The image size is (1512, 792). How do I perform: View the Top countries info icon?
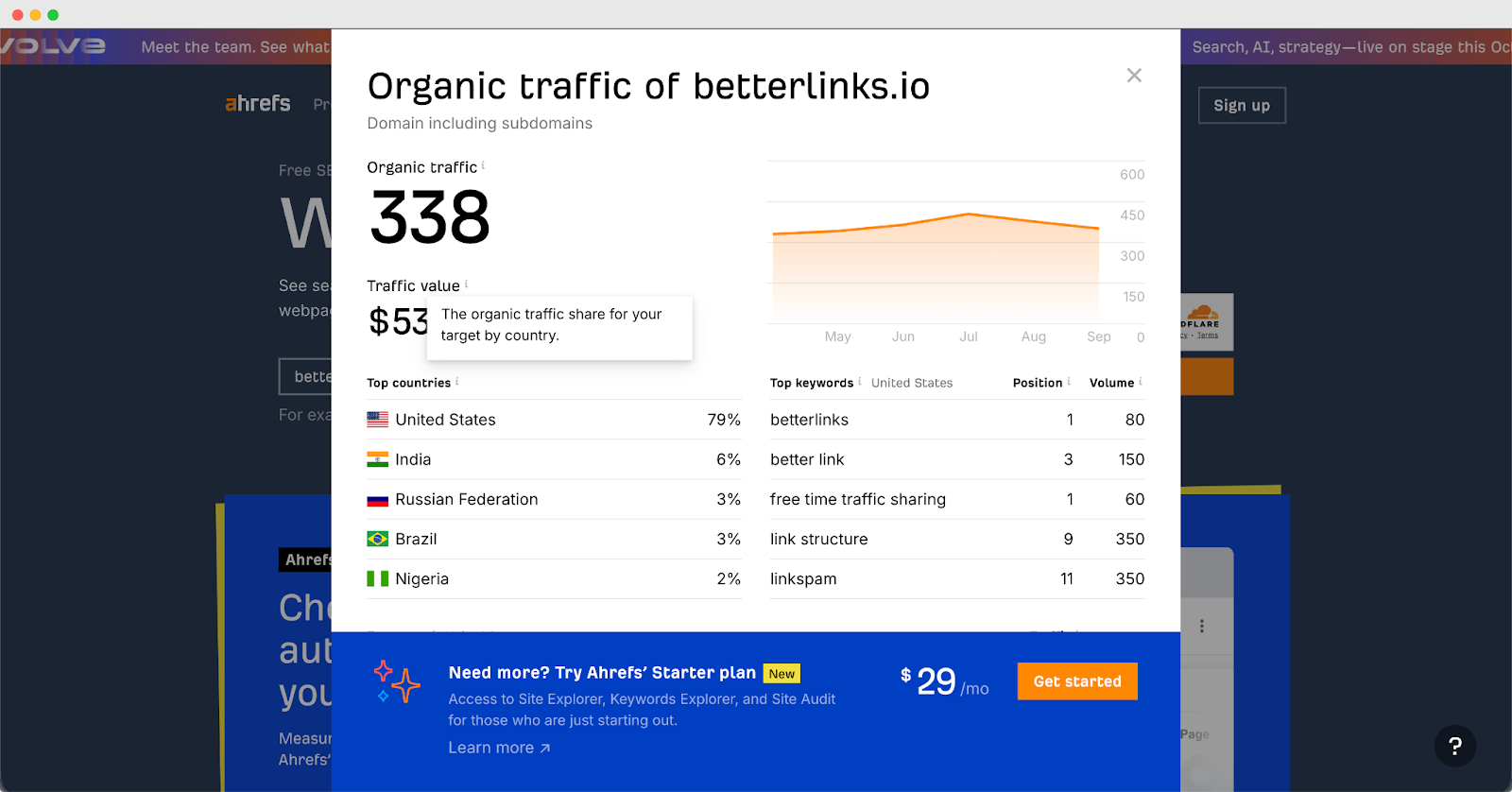tap(456, 382)
